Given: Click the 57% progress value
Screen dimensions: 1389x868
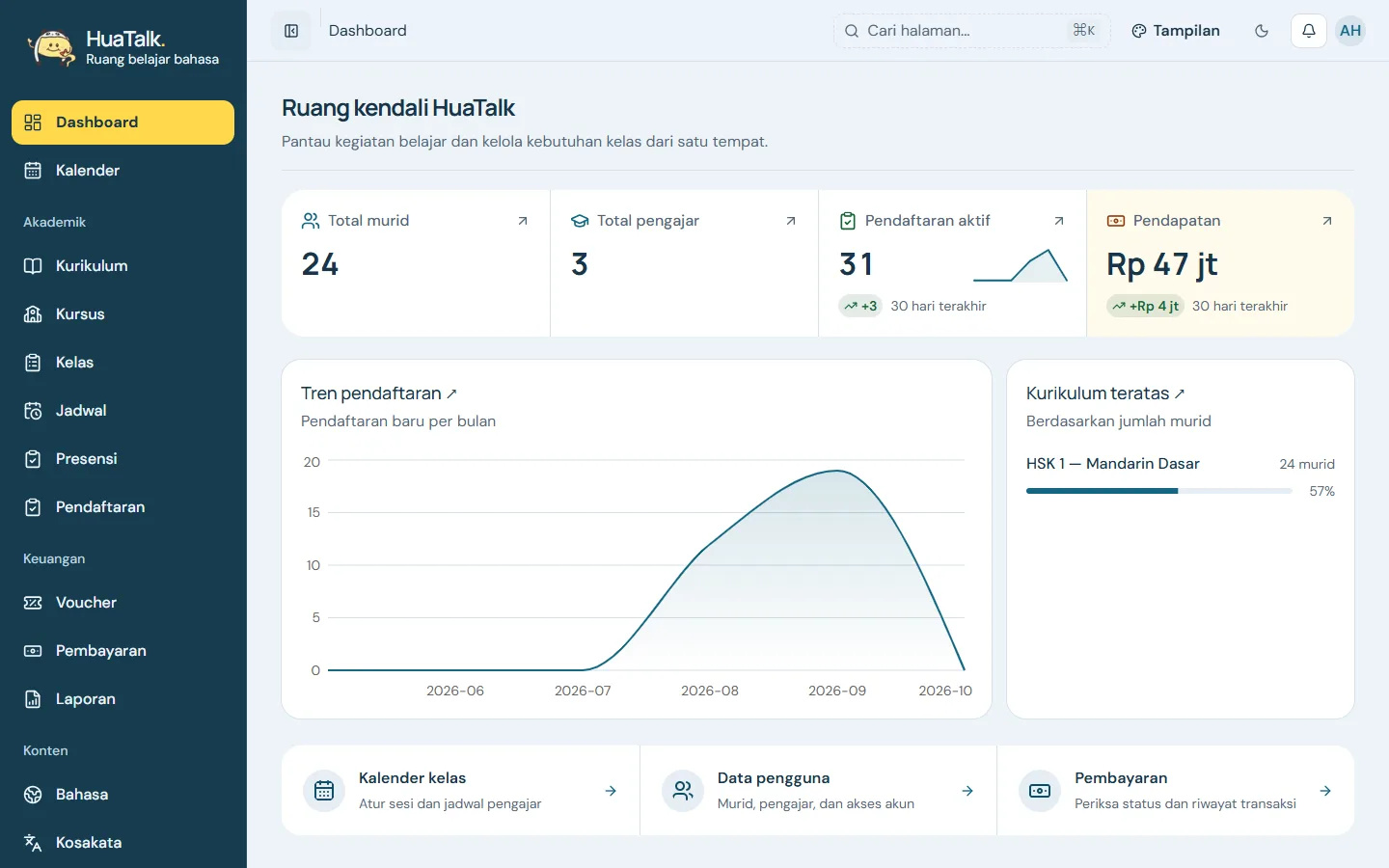Looking at the screenshot, I should (x=1322, y=491).
